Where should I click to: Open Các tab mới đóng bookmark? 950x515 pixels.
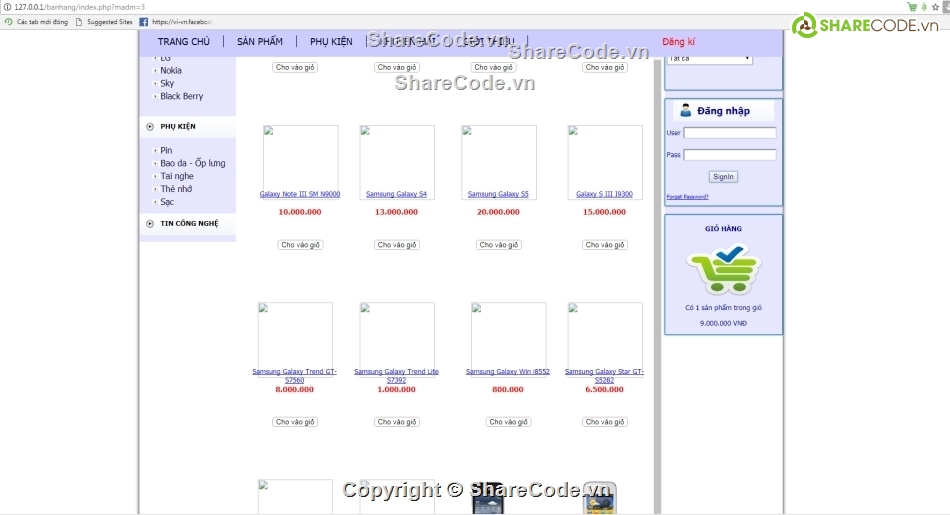click(36, 22)
